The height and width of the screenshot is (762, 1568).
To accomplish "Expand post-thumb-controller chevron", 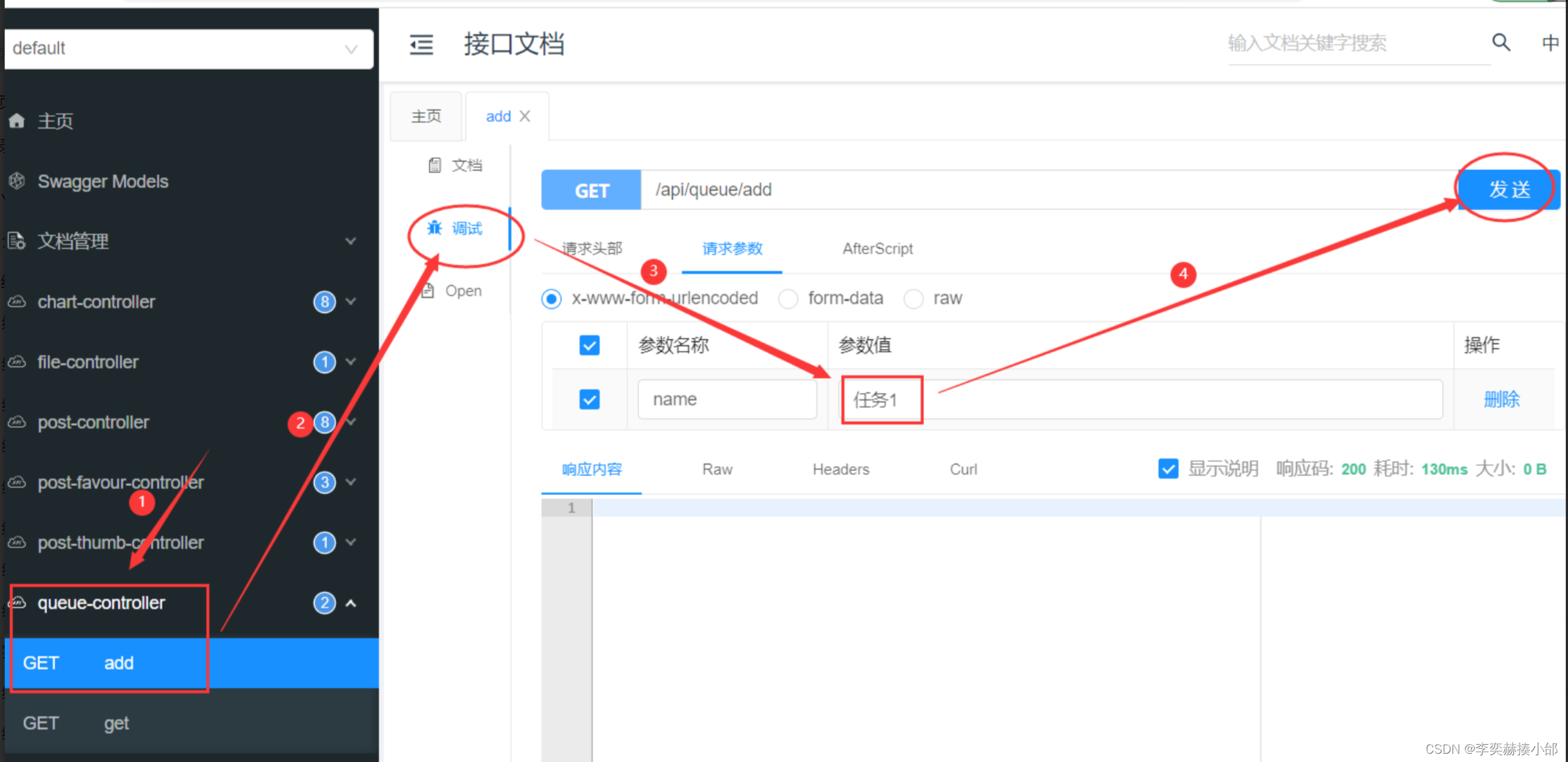I will (x=351, y=542).
